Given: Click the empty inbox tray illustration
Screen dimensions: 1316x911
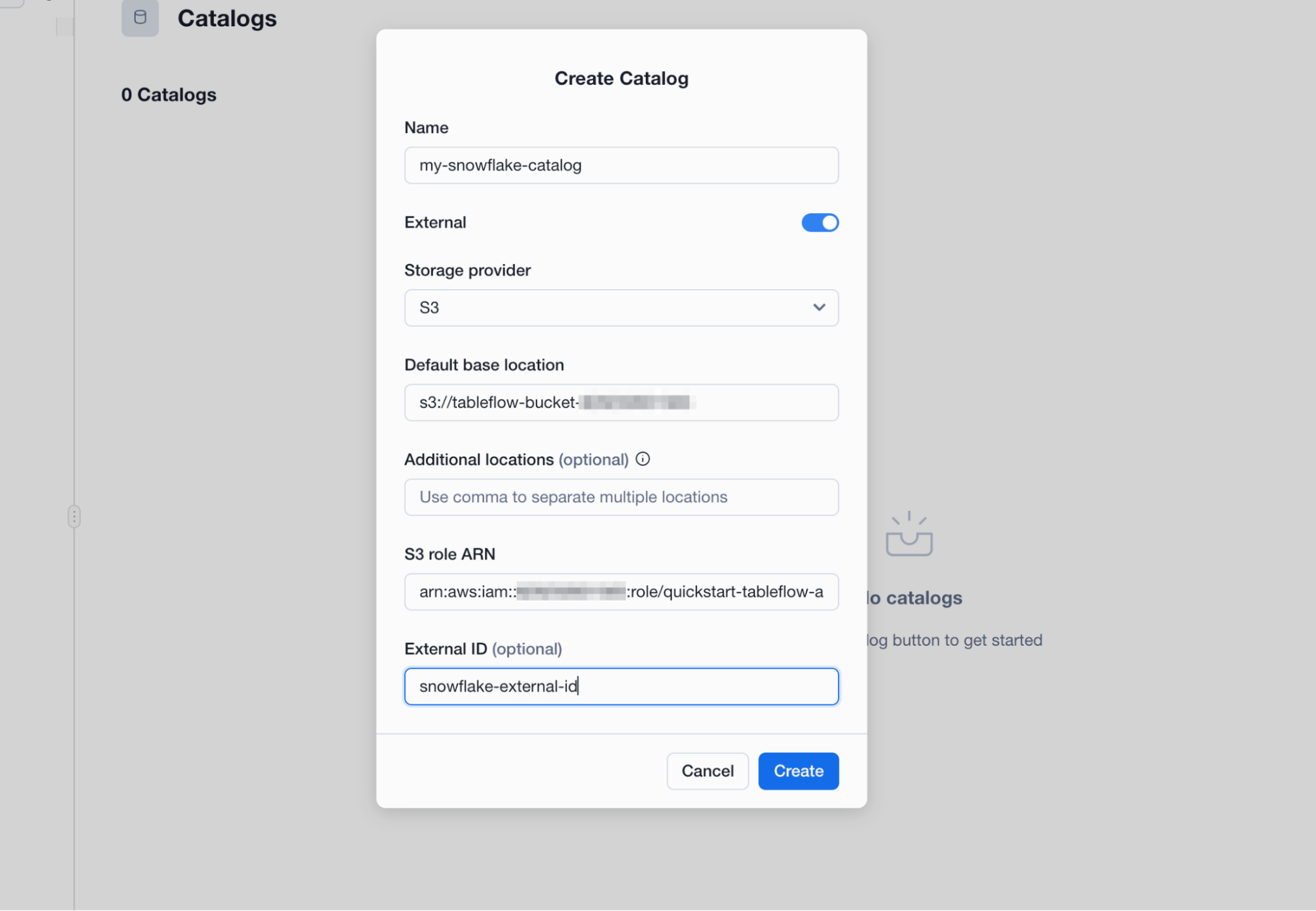Looking at the screenshot, I should (x=909, y=534).
